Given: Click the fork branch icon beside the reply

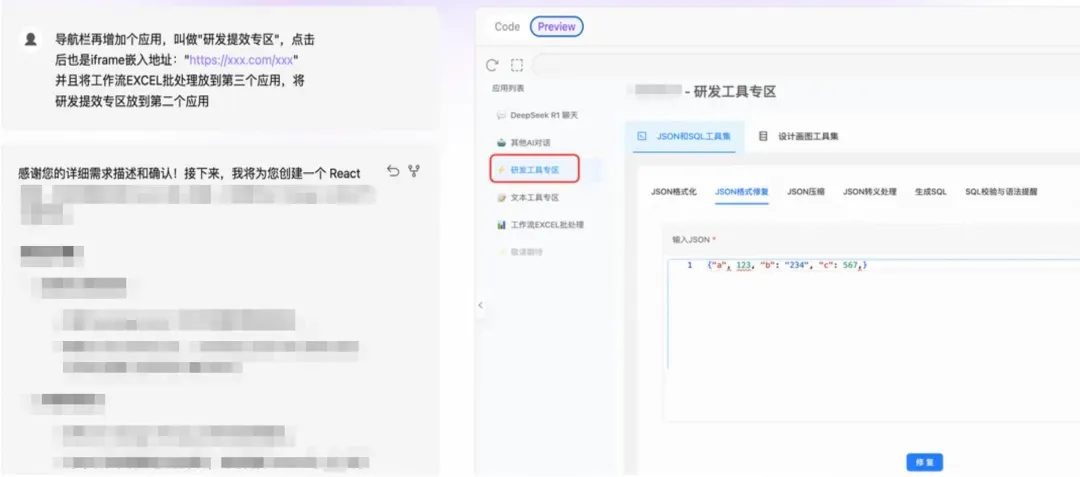Looking at the screenshot, I should [x=414, y=171].
